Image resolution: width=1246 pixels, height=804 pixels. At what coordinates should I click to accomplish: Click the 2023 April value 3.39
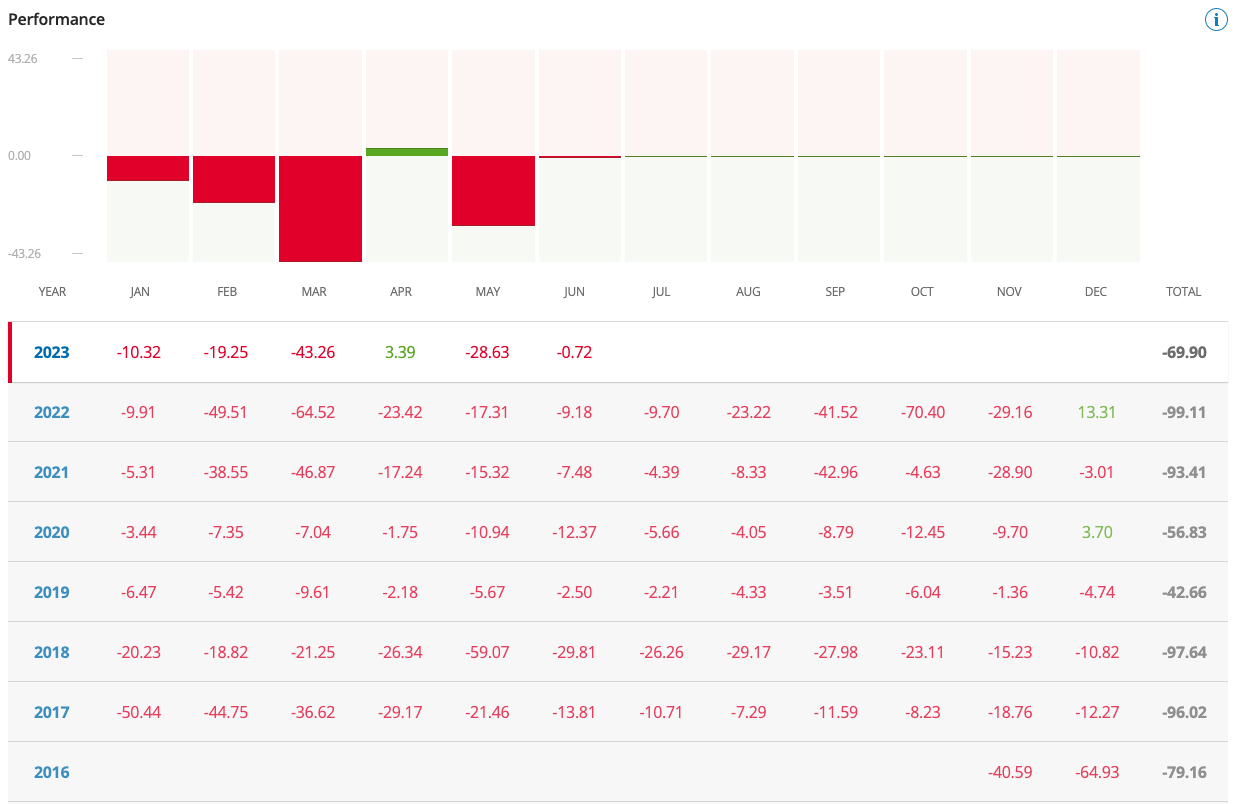click(400, 352)
